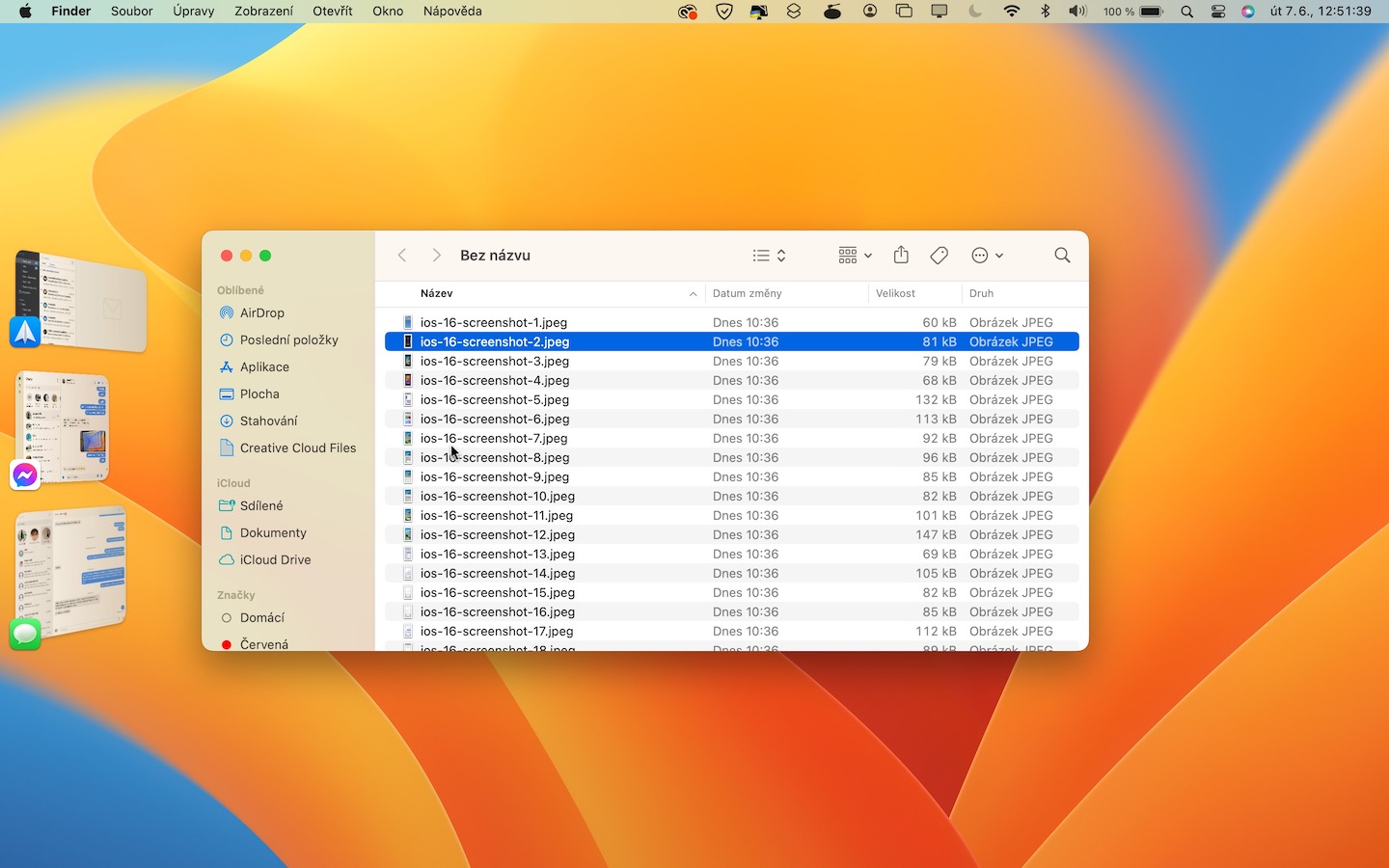Expand the grouping options dropdown
The width and height of the screenshot is (1389, 868).
coord(855,255)
